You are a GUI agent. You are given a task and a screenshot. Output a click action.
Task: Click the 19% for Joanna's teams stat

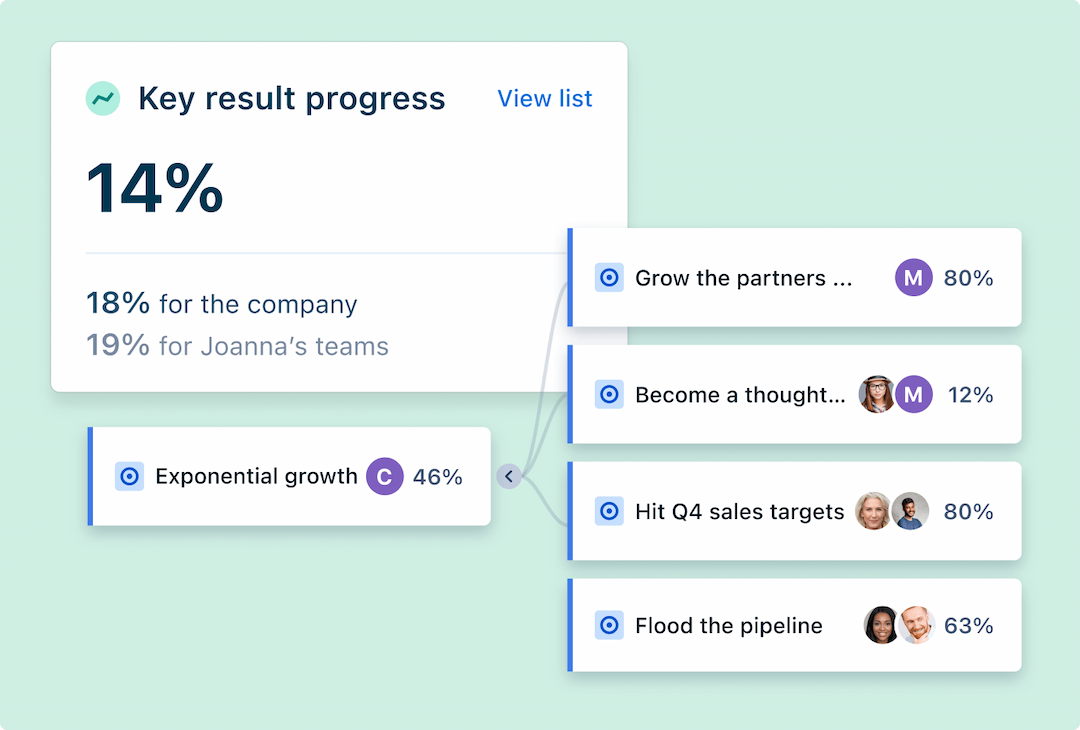[238, 345]
